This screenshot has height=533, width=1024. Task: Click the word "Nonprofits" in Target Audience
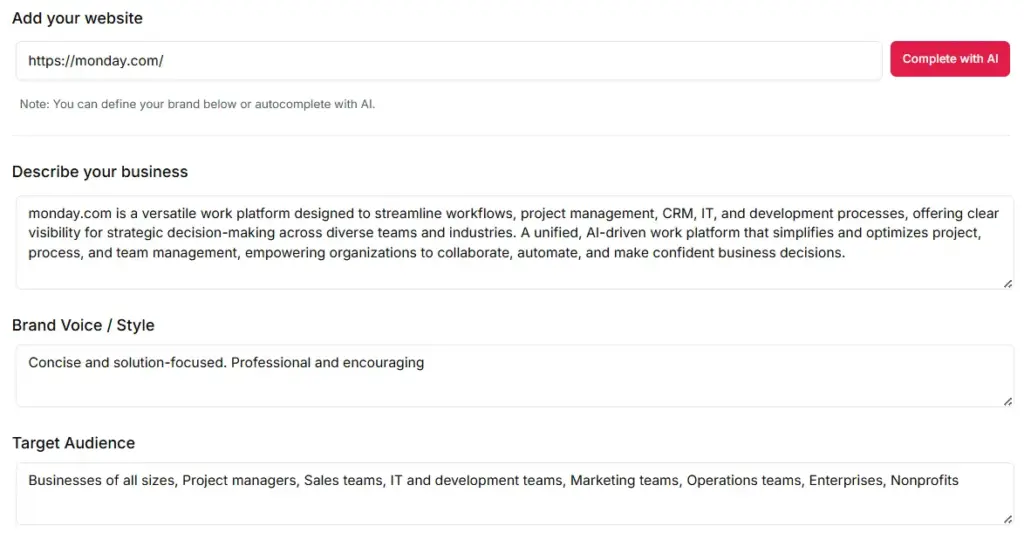point(924,480)
